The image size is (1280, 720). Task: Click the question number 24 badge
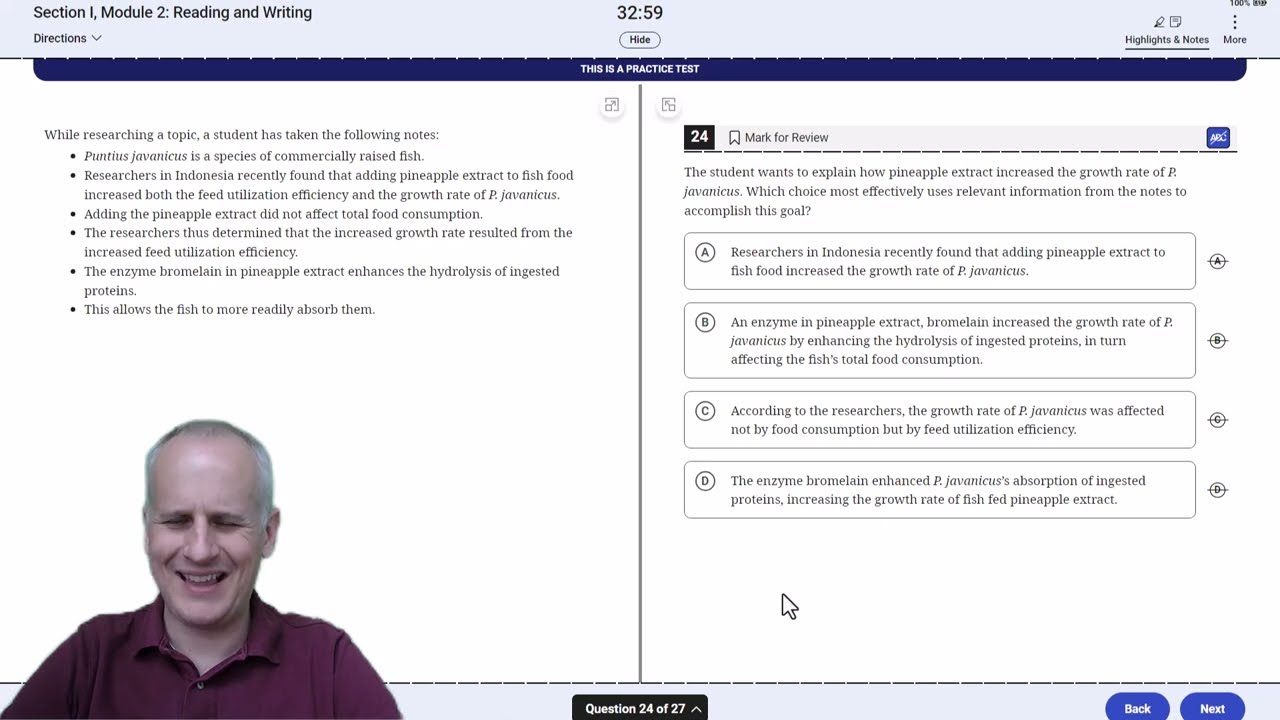[x=699, y=137]
